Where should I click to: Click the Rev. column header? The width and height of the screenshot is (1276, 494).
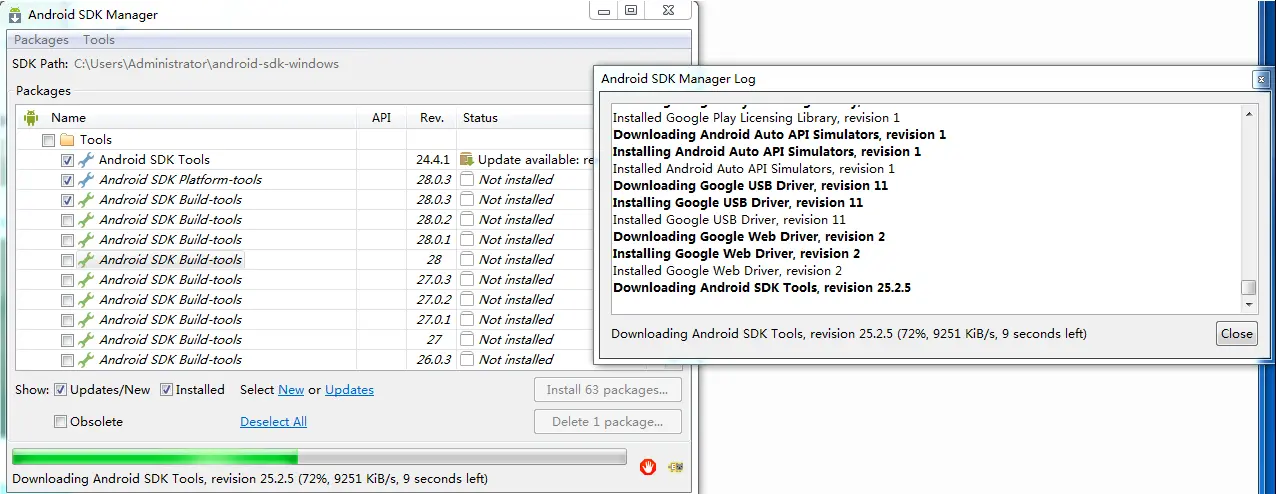tap(432, 118)
